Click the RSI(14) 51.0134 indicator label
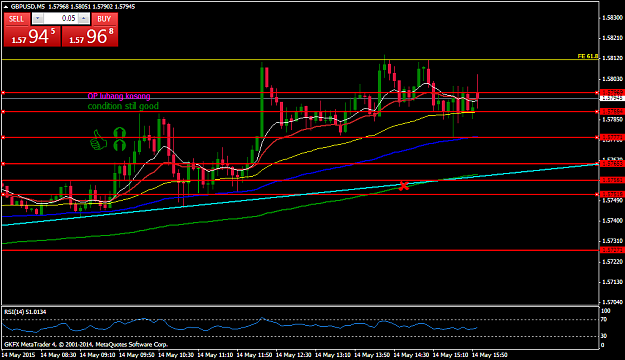 click(x=25, y=312)
